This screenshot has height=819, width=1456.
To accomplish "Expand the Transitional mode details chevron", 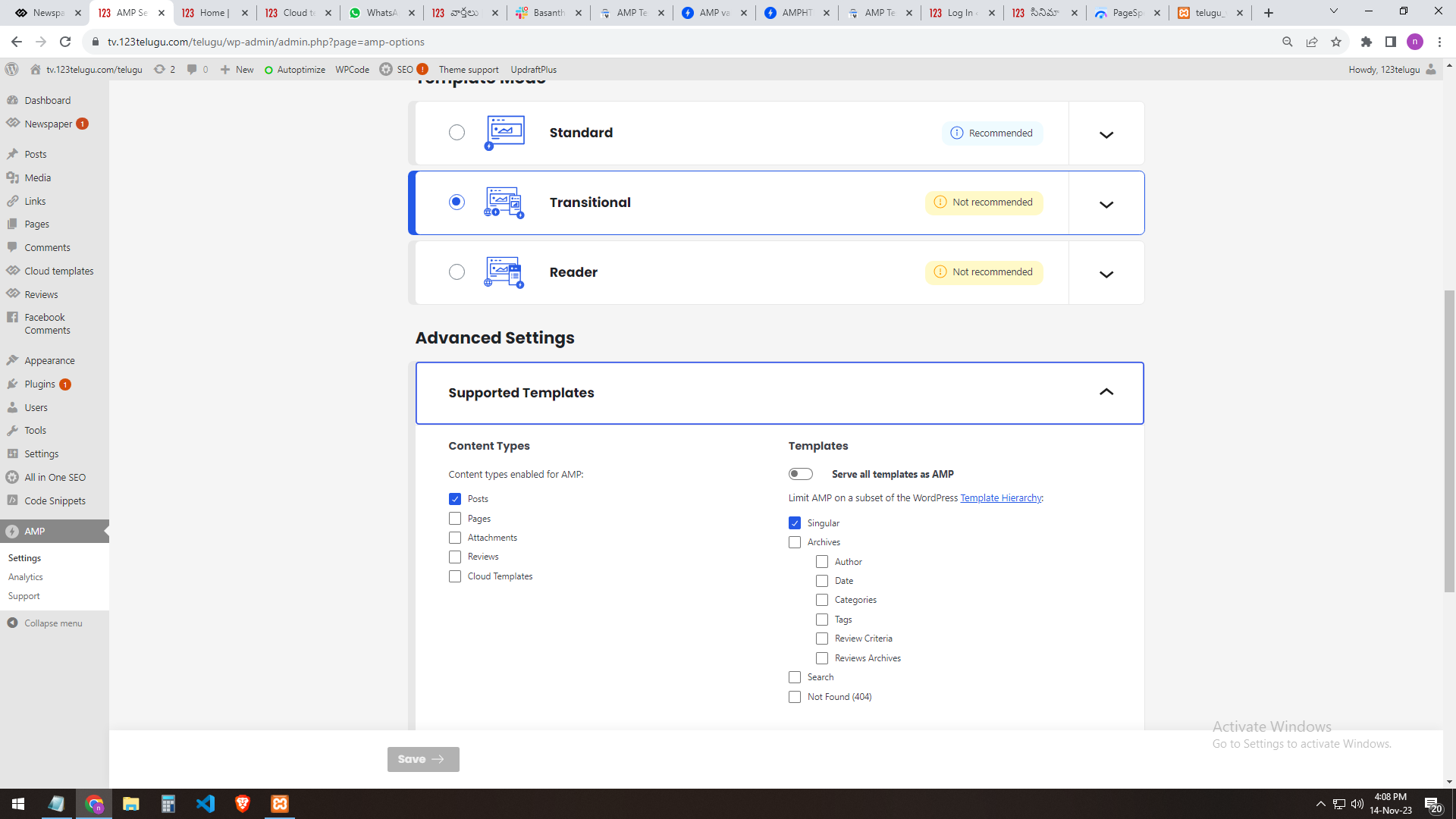I will [1106, 204].
